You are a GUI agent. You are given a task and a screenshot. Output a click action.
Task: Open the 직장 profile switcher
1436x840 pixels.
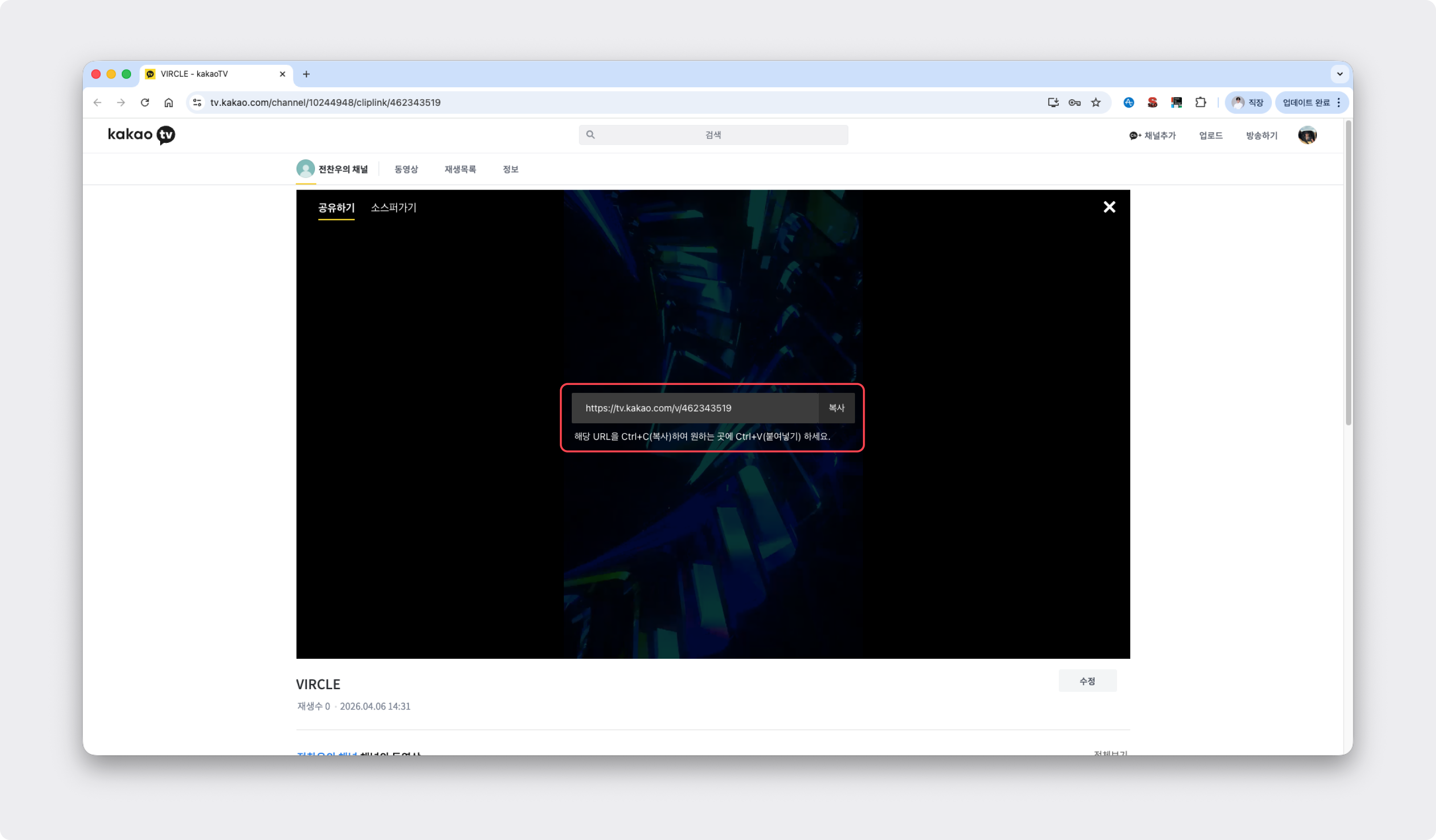tap(1247, 102)
